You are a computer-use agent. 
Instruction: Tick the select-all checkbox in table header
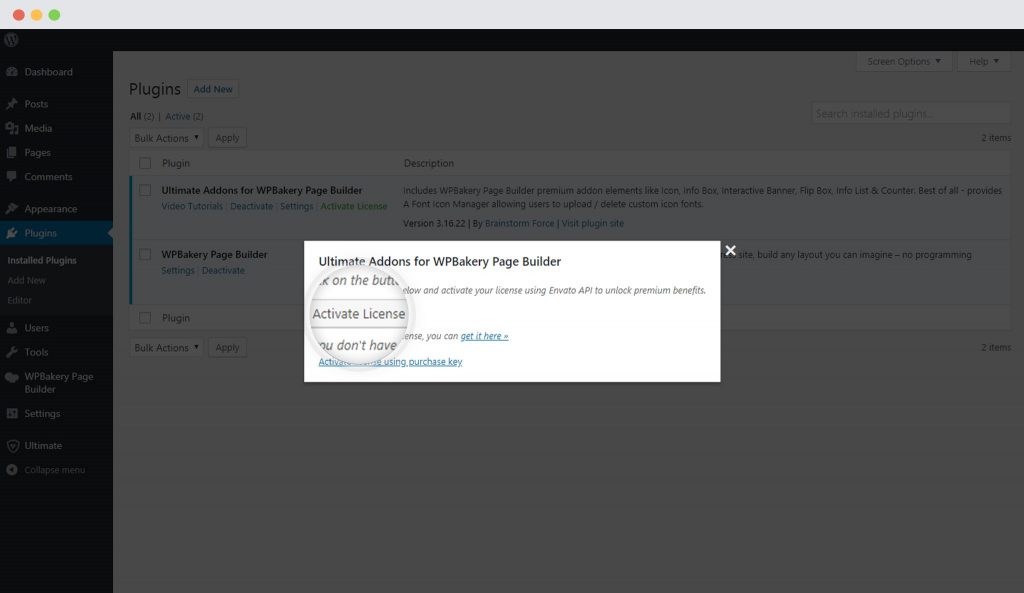[145, 163]
